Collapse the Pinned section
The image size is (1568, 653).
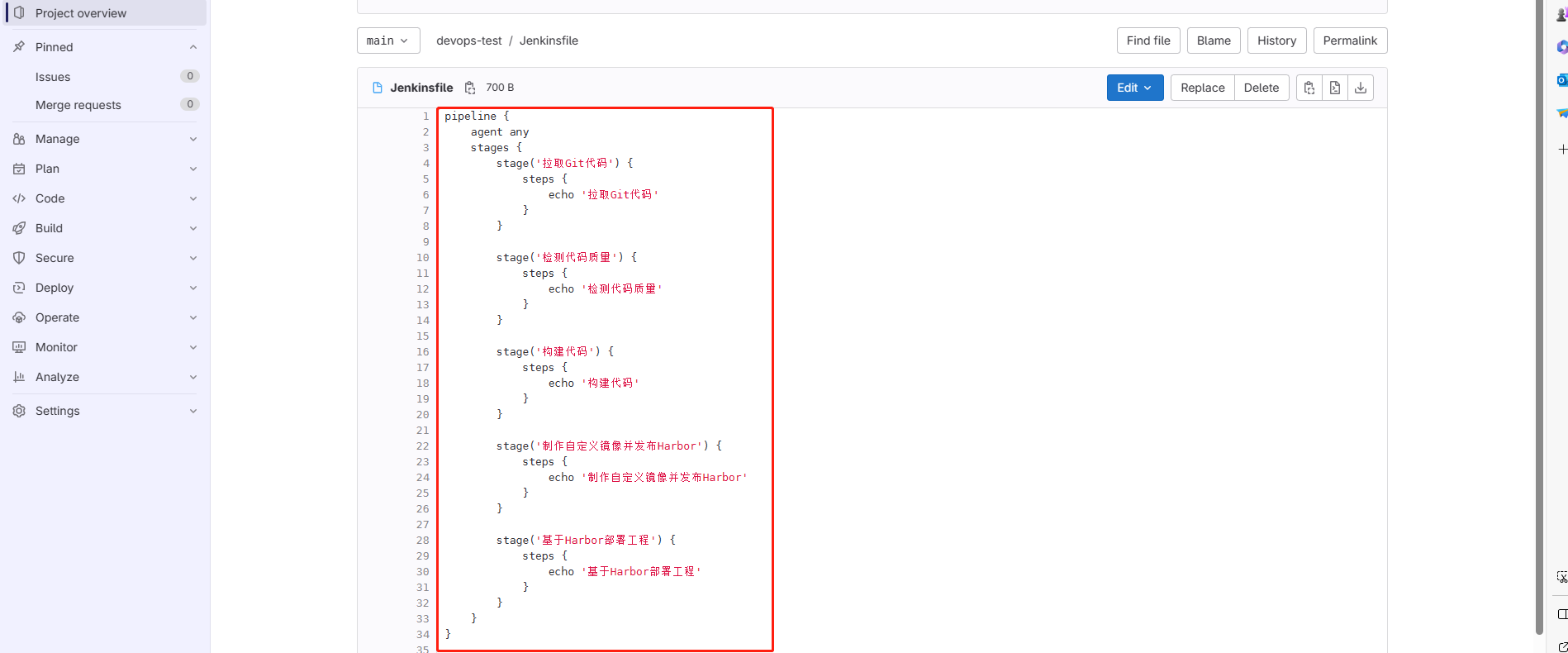(x=192, y=47)
